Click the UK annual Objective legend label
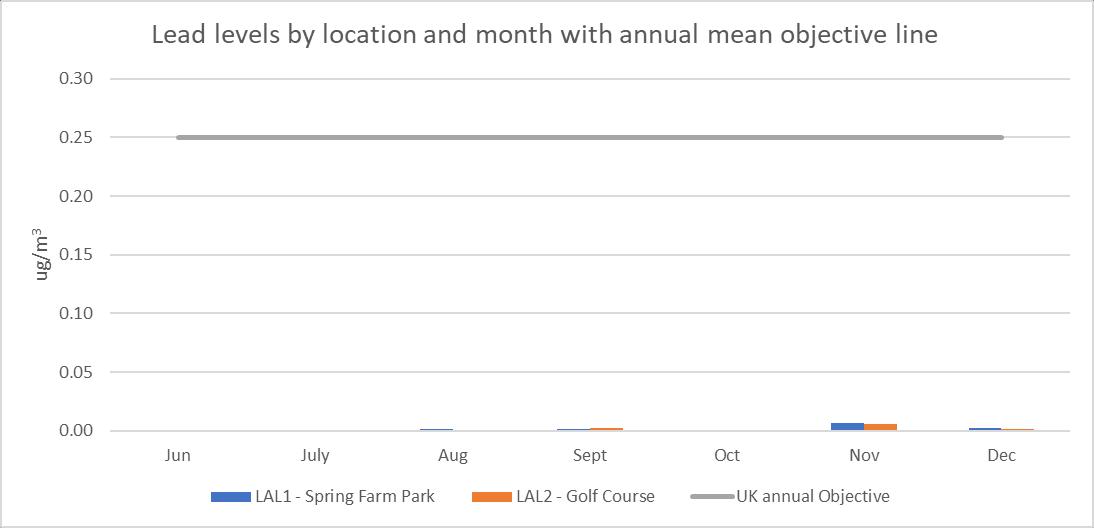The width and height of the screenshot is (1094, 528). tap(812, 496)
